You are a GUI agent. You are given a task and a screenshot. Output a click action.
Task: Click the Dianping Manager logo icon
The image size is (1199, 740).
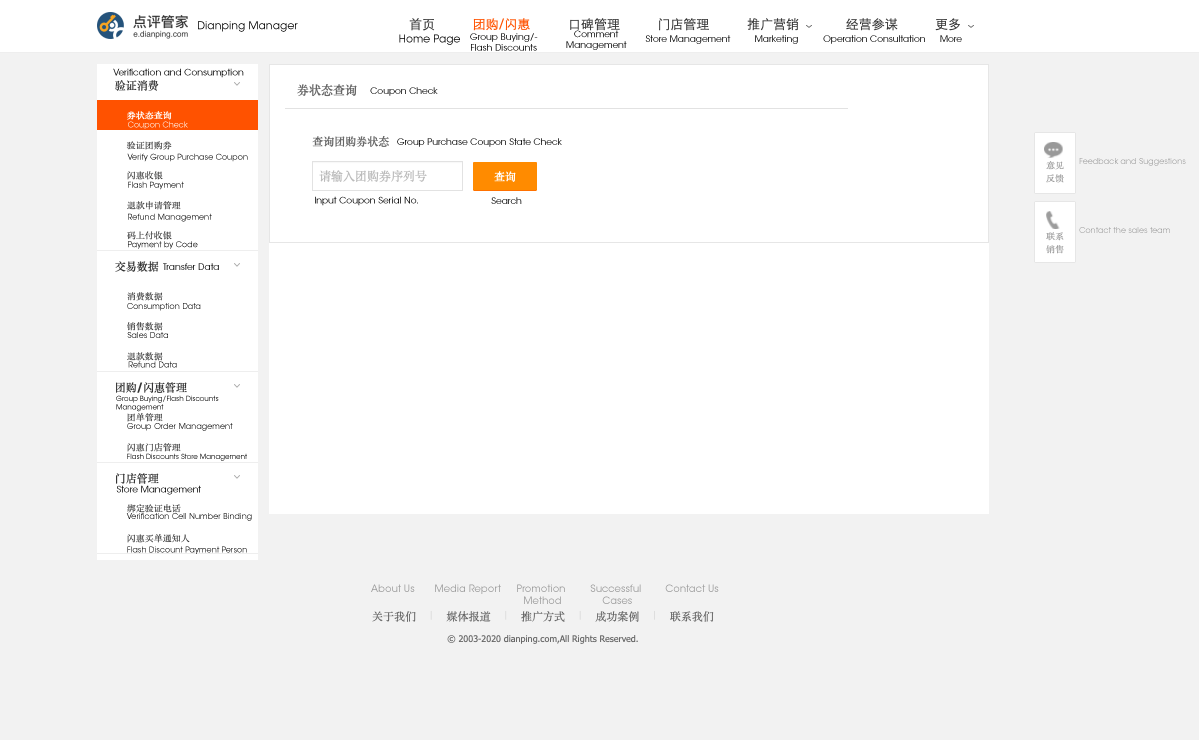pyautogui.click(x=110, y=26)
